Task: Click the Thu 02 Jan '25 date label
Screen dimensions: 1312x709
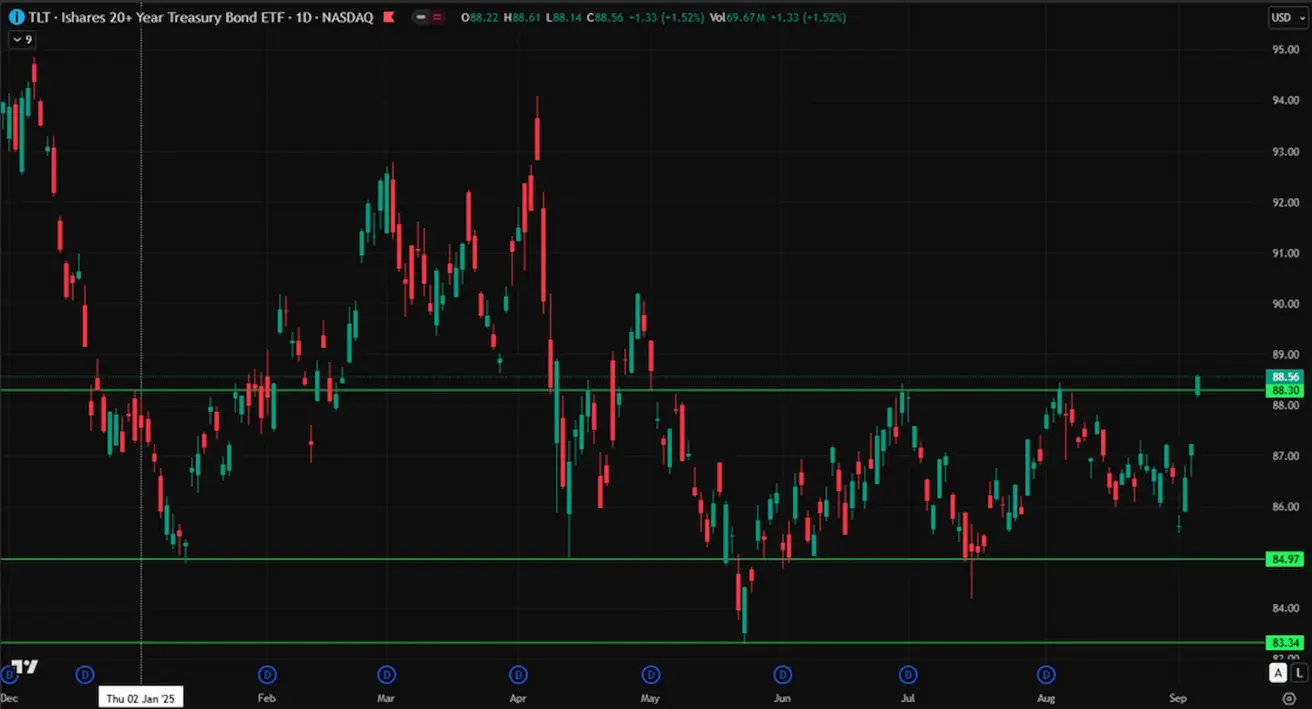Action: point(141,697)
